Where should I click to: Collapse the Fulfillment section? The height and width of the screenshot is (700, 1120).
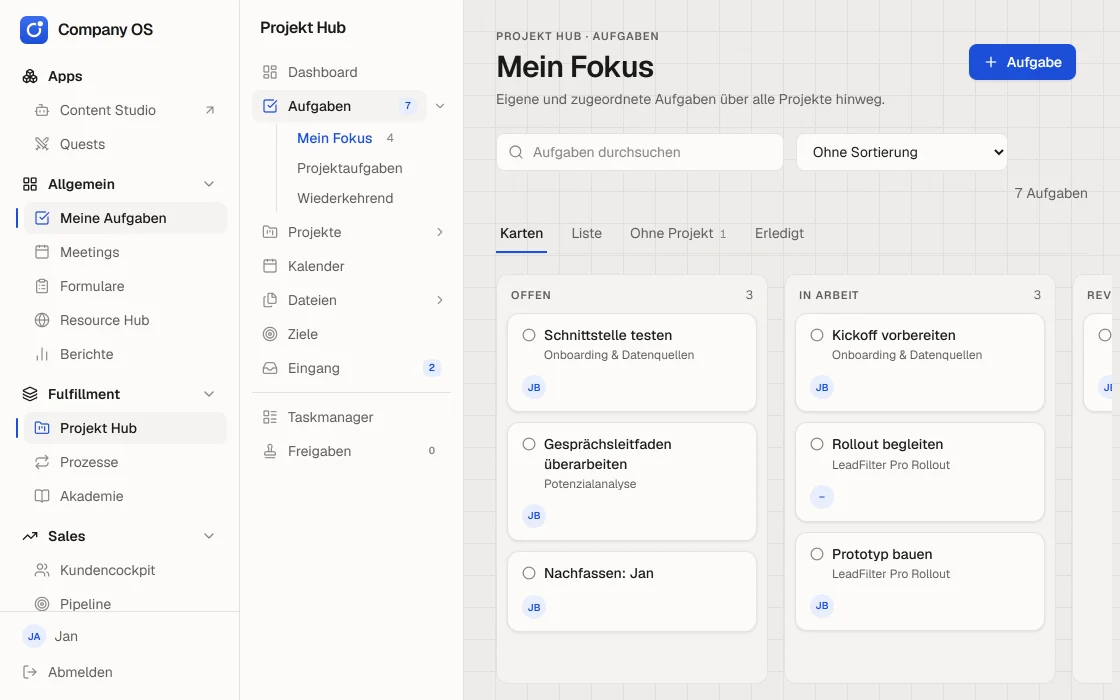pyautogui.click(x=209, y=394)
